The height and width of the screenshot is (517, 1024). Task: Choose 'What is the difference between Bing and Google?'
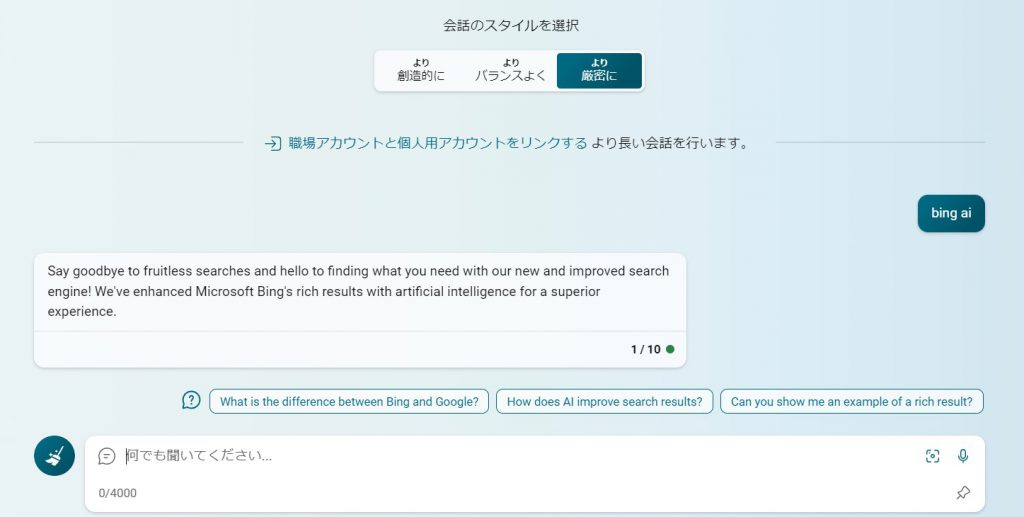[349, 402]
